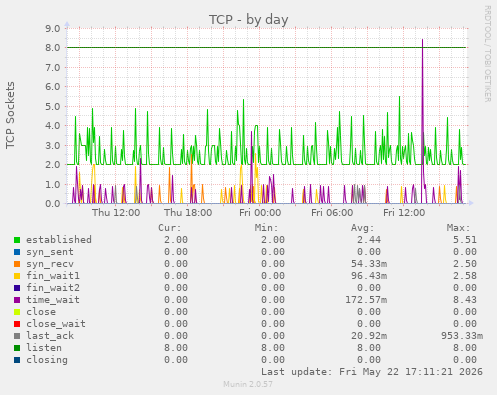Click the close lime legend swatch
497x395 pixels.
(17, 312)
